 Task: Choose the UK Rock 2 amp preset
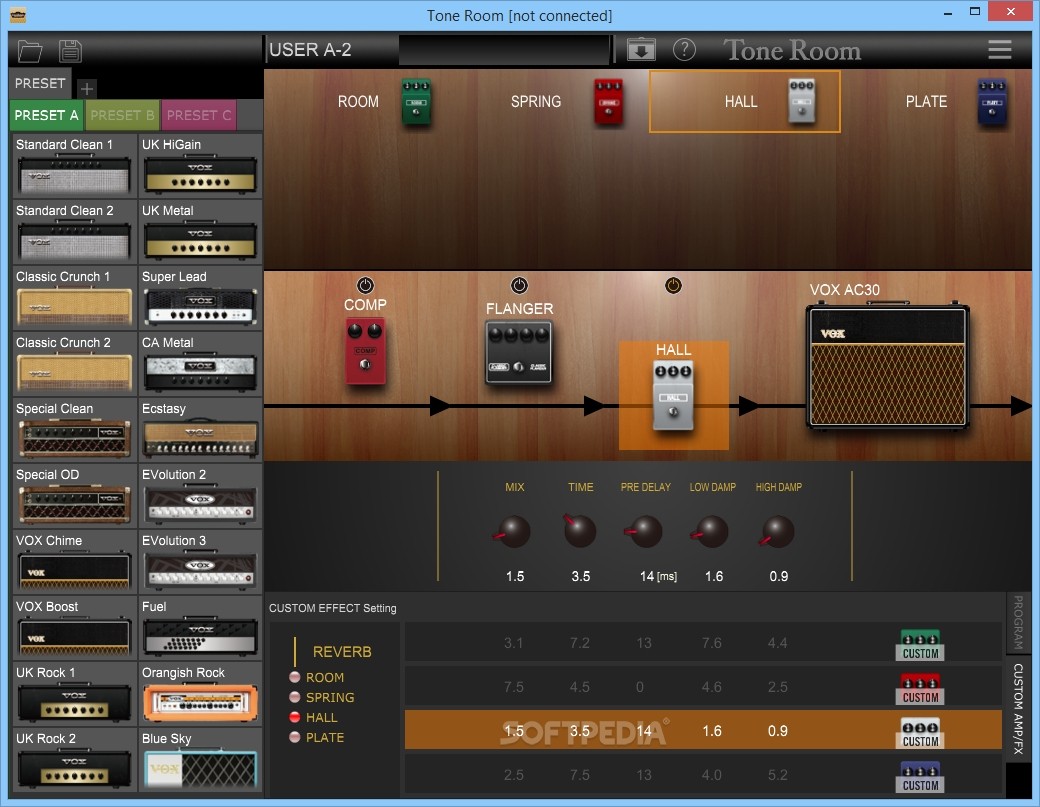[74, 759]
